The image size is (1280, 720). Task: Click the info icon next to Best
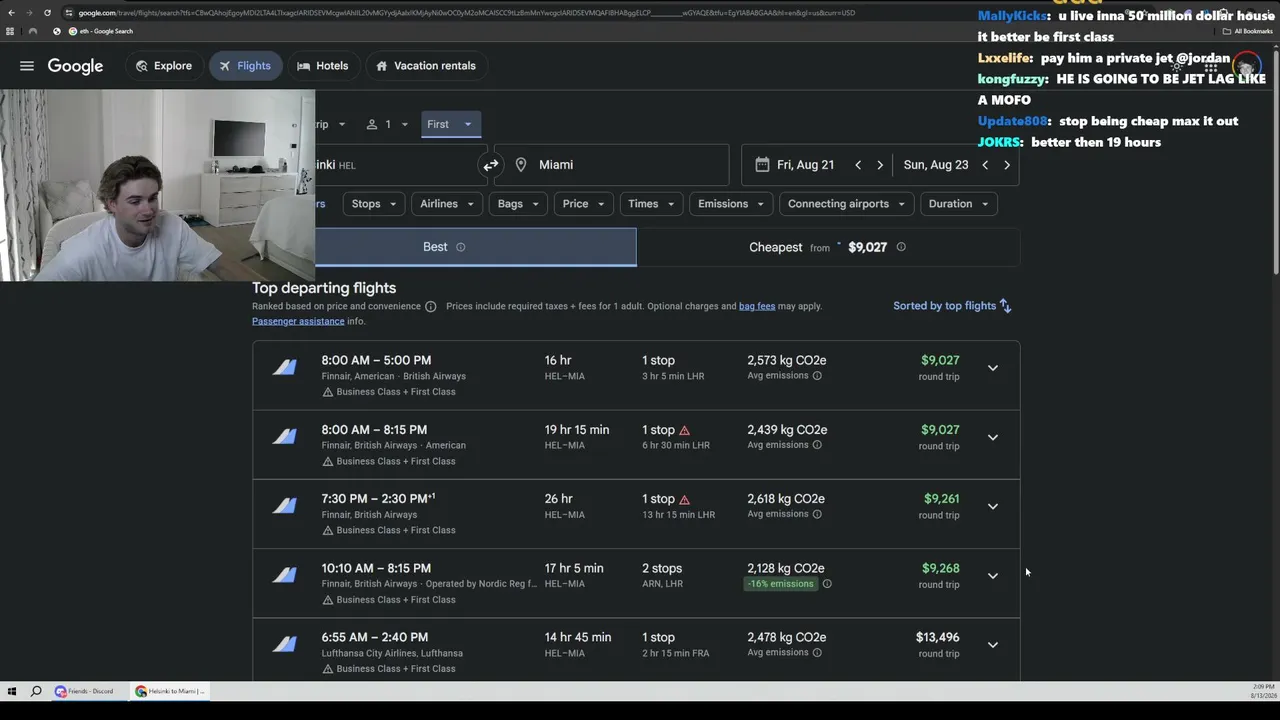[x=461, y=247]
